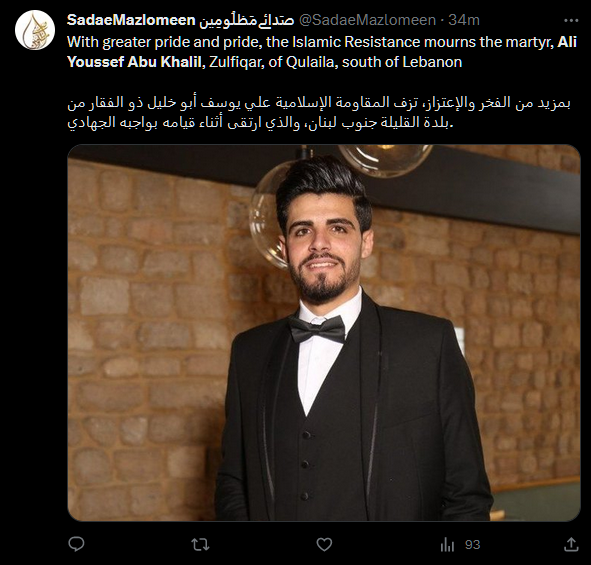Share the post via the upload arrow icon
Viewport: 591px width, 565px height.
pos(571,544)
